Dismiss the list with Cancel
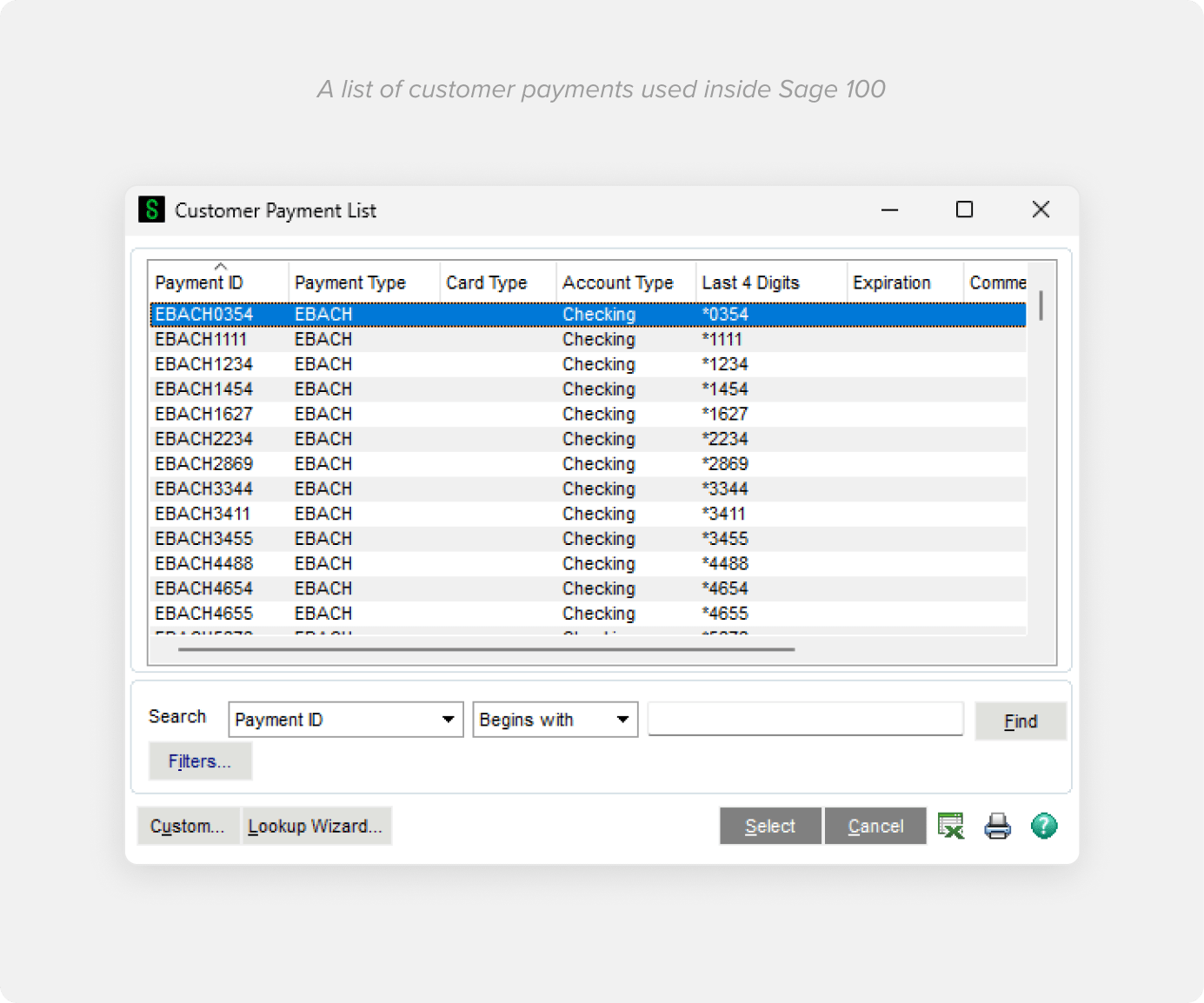Image resolution: width=1204 pixels, height=1003 pixels. pos(875,826)
